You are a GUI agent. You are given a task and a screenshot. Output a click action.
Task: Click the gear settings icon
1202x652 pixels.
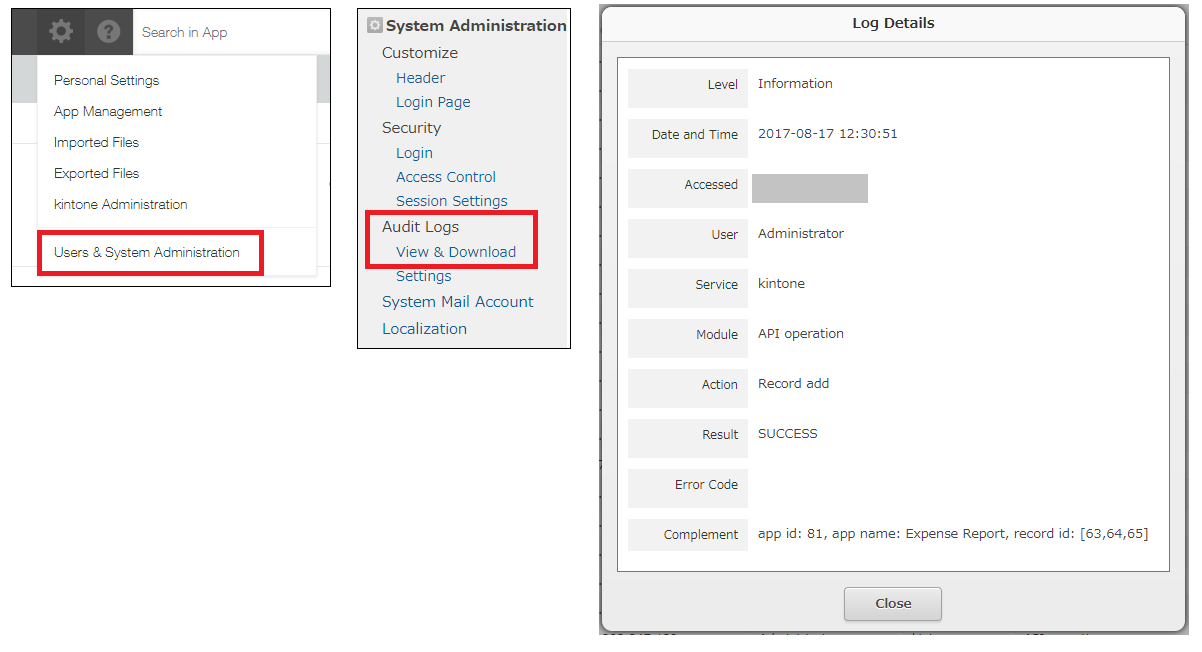coord(61,32)
